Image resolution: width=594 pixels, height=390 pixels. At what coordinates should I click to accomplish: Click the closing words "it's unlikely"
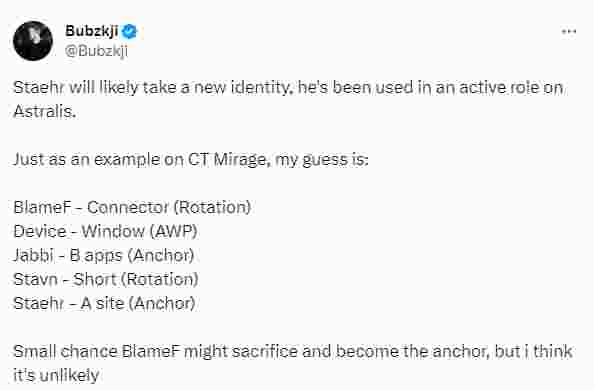[56, 376]
